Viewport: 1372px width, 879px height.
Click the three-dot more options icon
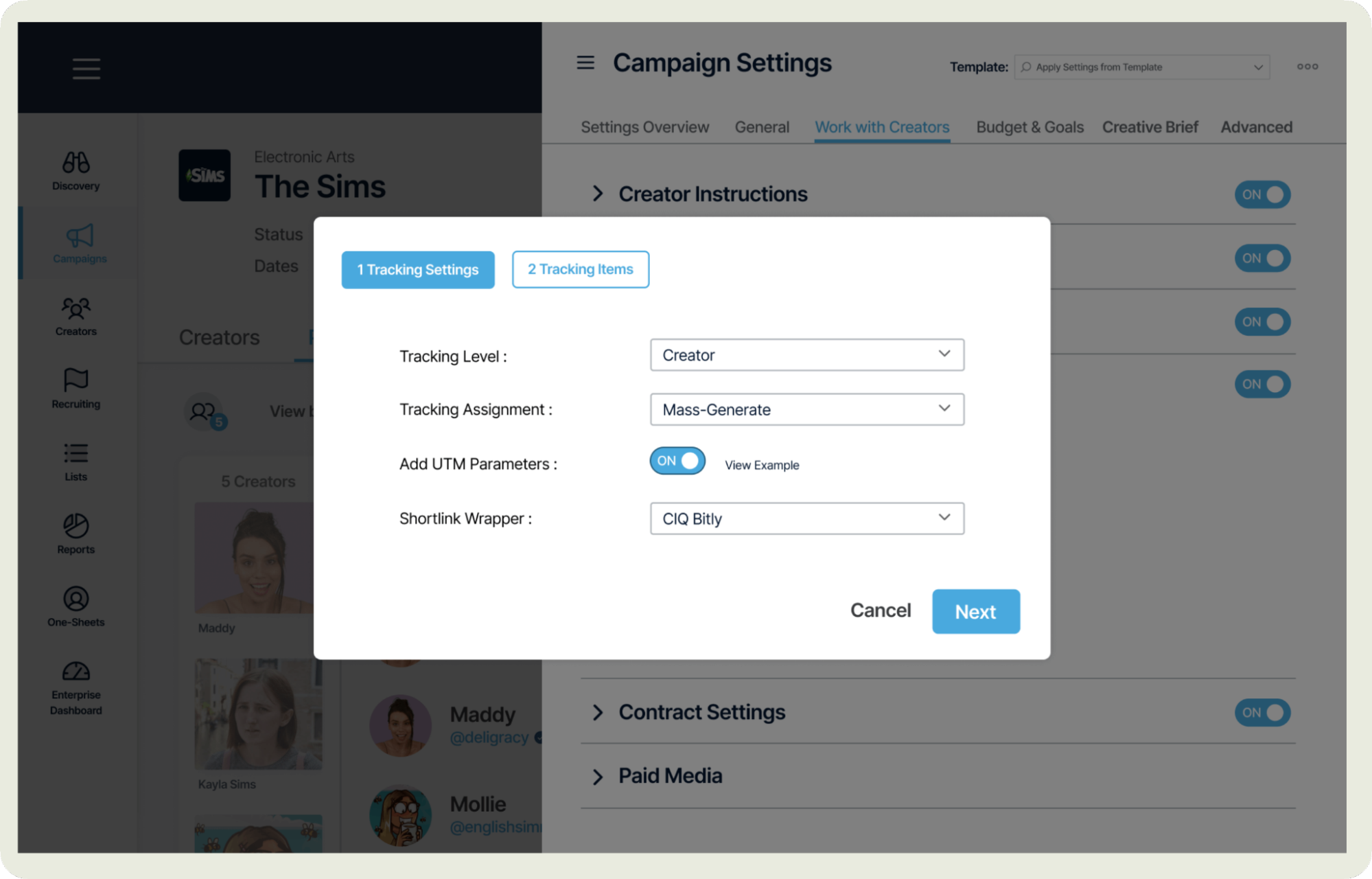(1307, 67)
